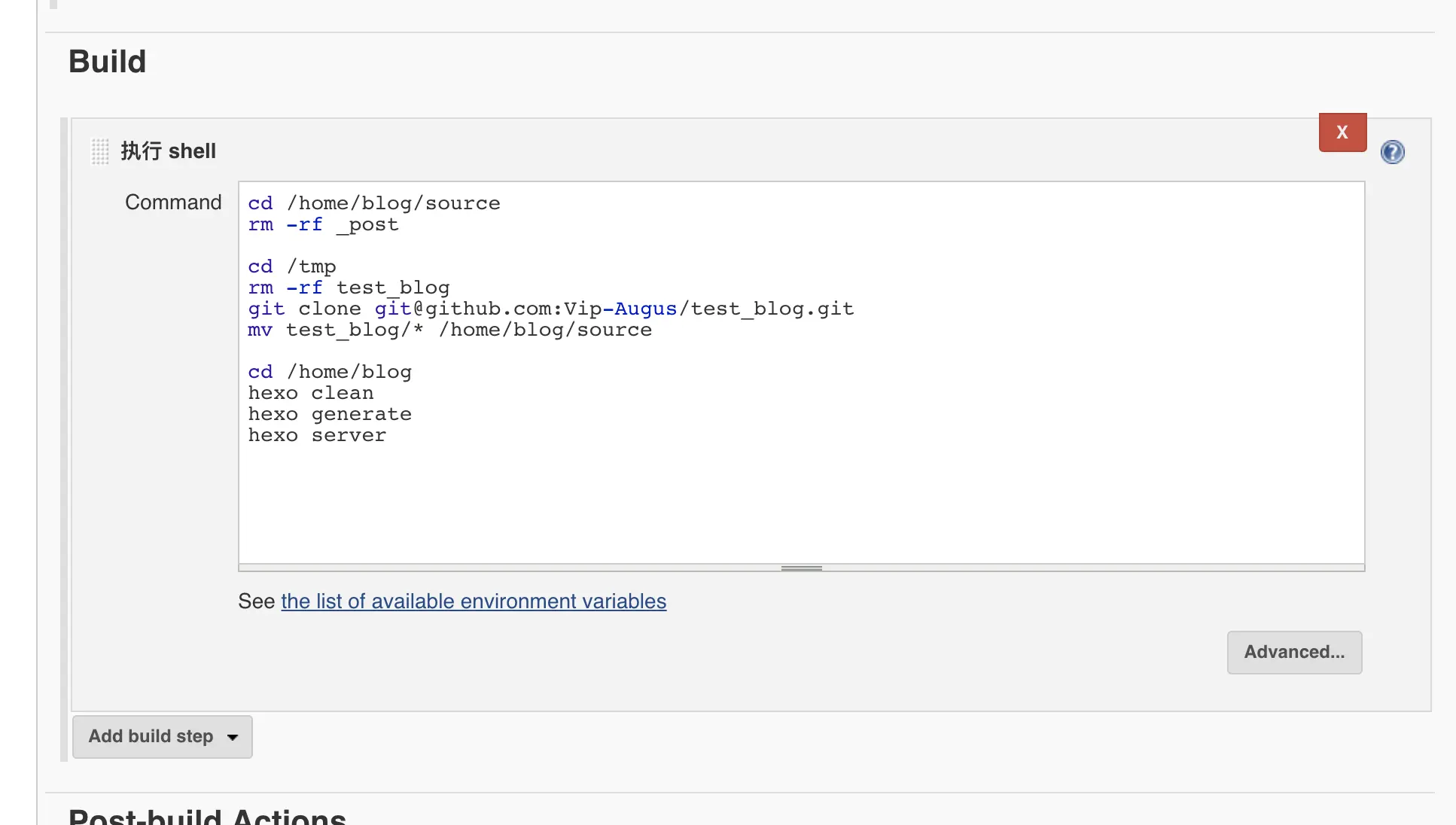Click the 'rm -rf test_blog' line
Image resolution: width=1456 pixels, height=825 pixels.
coord(349,288)
